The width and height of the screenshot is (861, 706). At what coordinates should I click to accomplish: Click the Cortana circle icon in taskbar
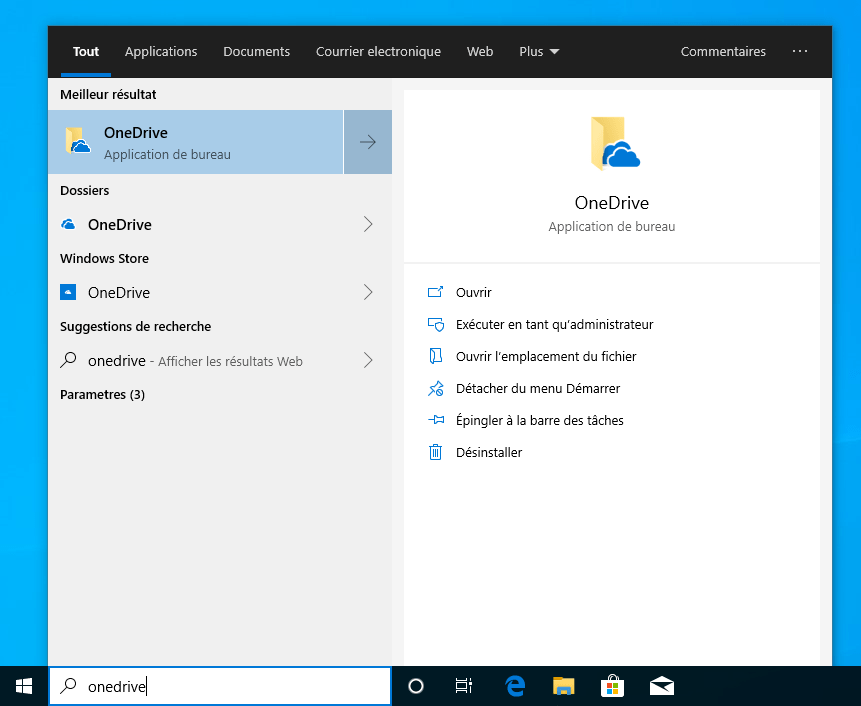416,686
